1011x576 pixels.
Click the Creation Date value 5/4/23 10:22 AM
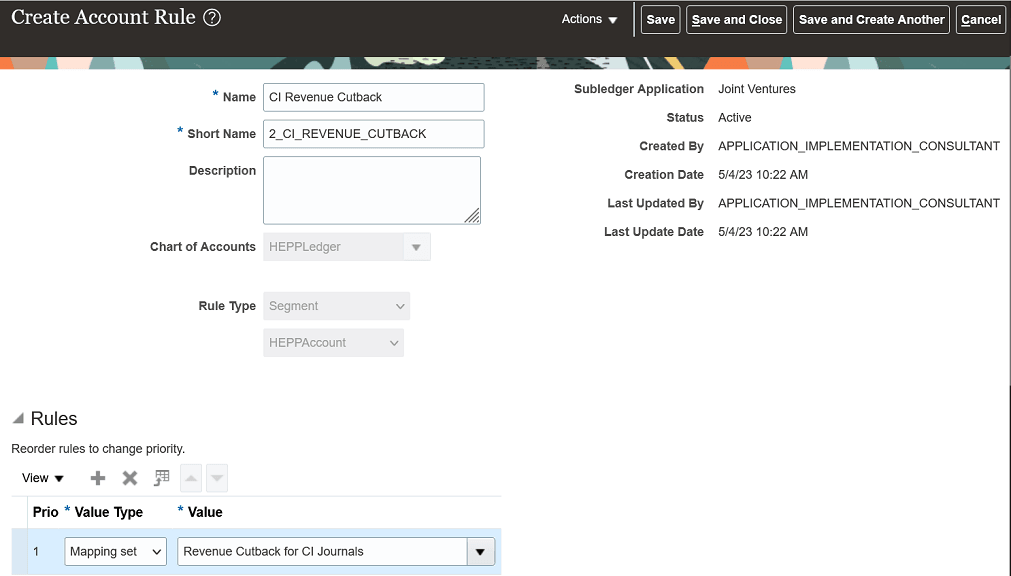[x=763, y=175]
